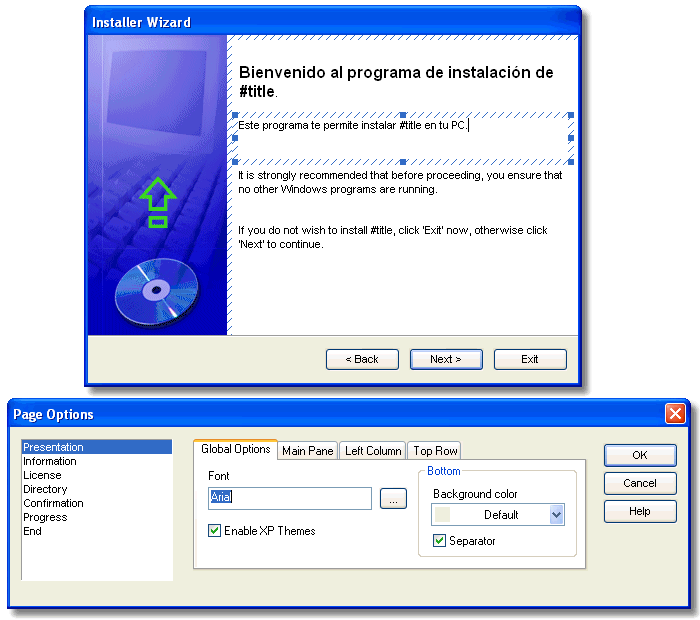The height and width of the screenshot is (620, 700).
Task: Click the Exit button in wizard
Action: pyautogui.click(x=530, y=359)
